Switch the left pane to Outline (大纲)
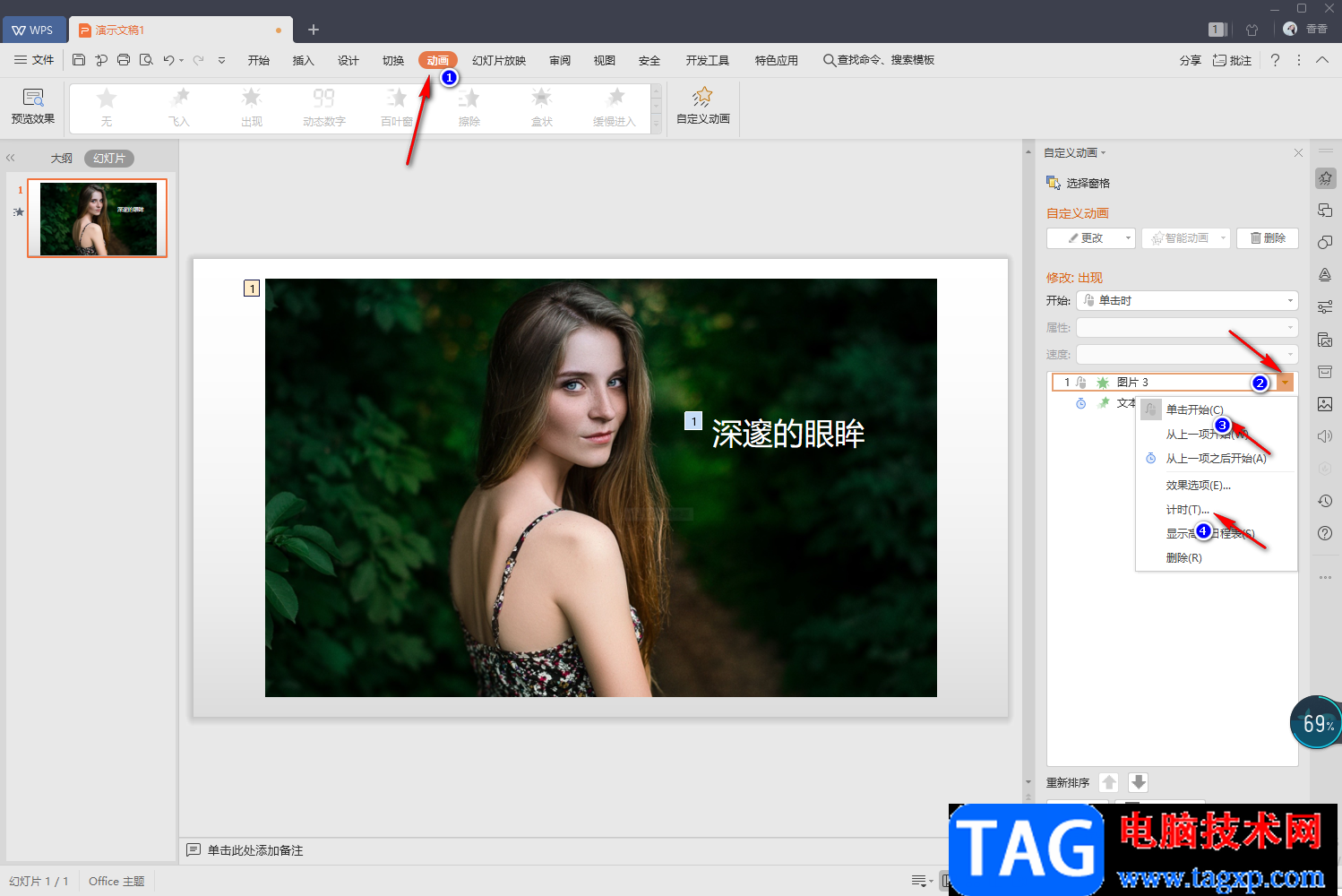Image resolution: width=1342 pixels, height=896 pixels. (61, 159)
